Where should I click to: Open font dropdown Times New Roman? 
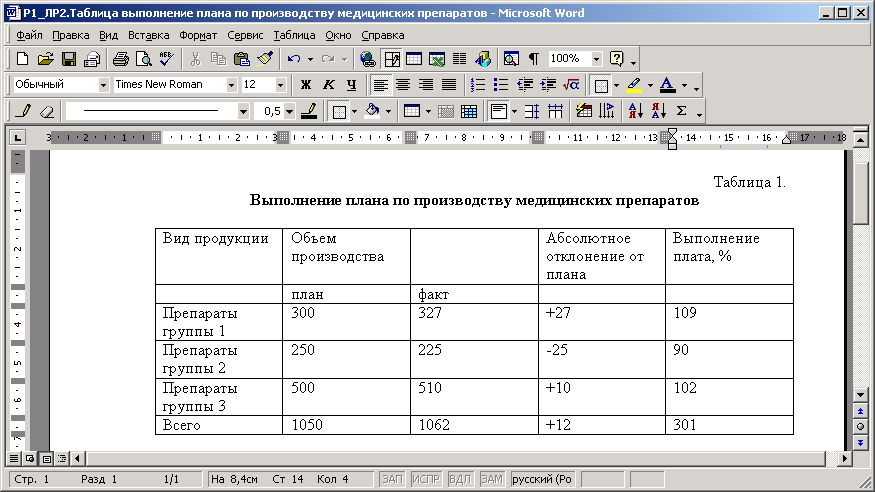point(231,85)
